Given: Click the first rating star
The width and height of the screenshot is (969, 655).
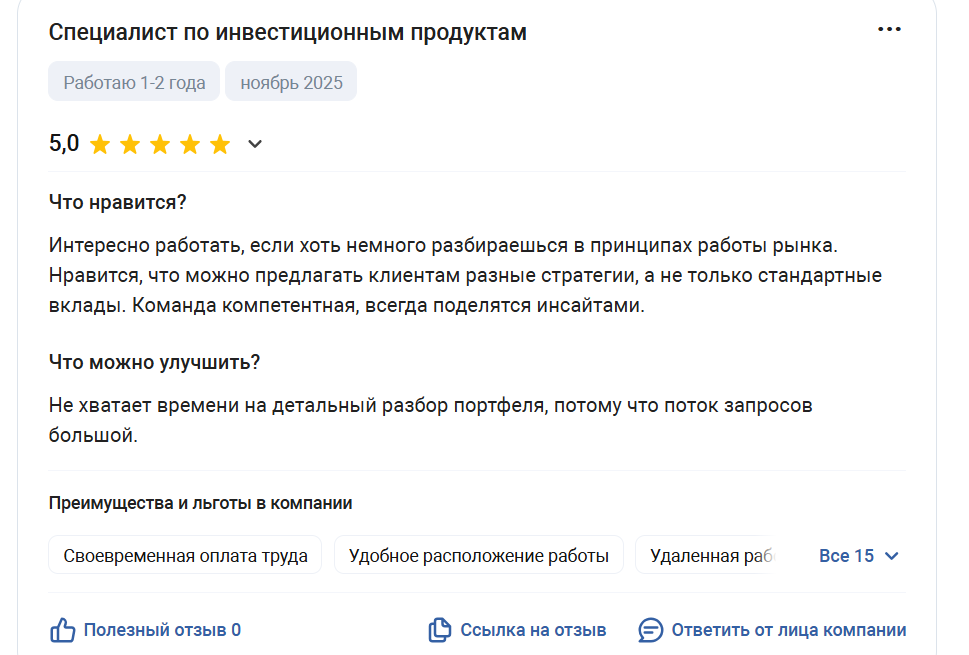Looking at the screenshot, I should (x=100, y=145).
